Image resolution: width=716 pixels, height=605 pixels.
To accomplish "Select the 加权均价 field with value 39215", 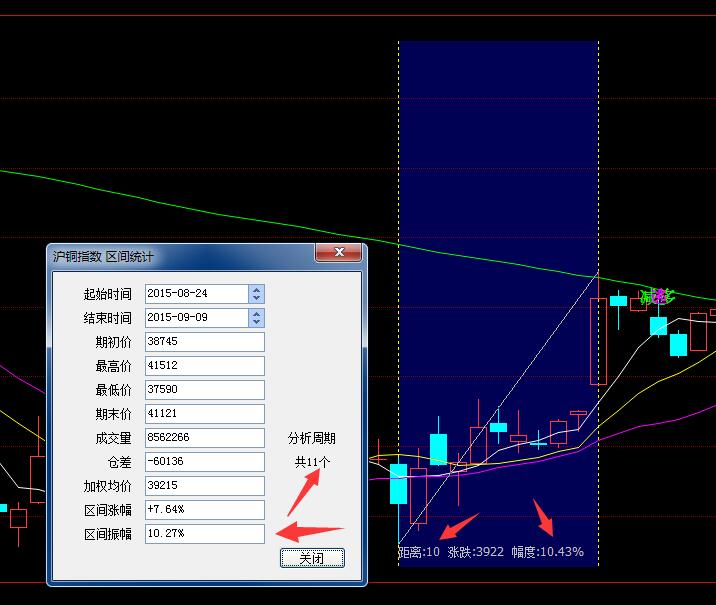I will (204, 486).
